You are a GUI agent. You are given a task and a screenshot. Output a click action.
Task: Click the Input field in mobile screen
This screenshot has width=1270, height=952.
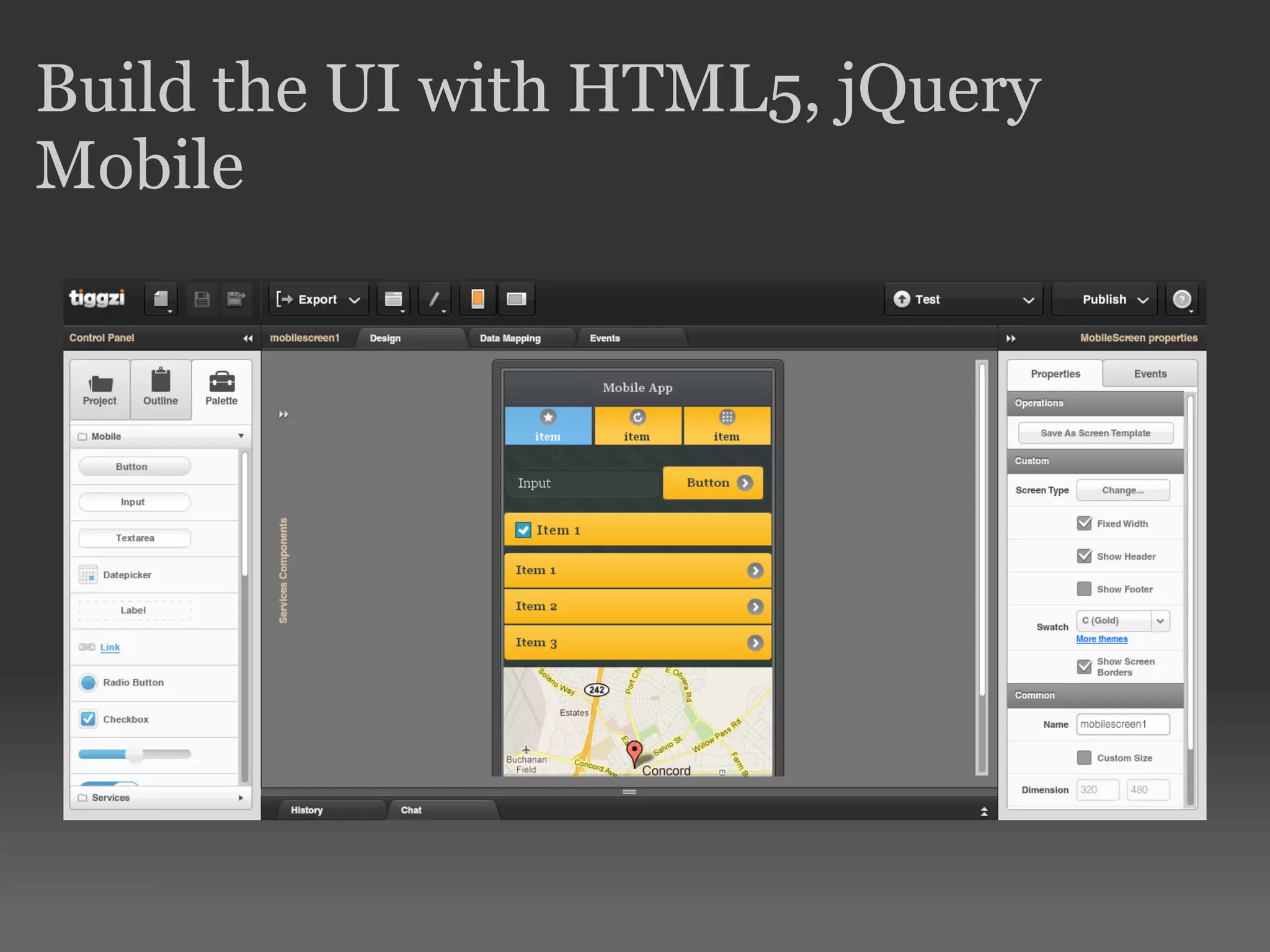pyautogui.click(x=584, y=483)
